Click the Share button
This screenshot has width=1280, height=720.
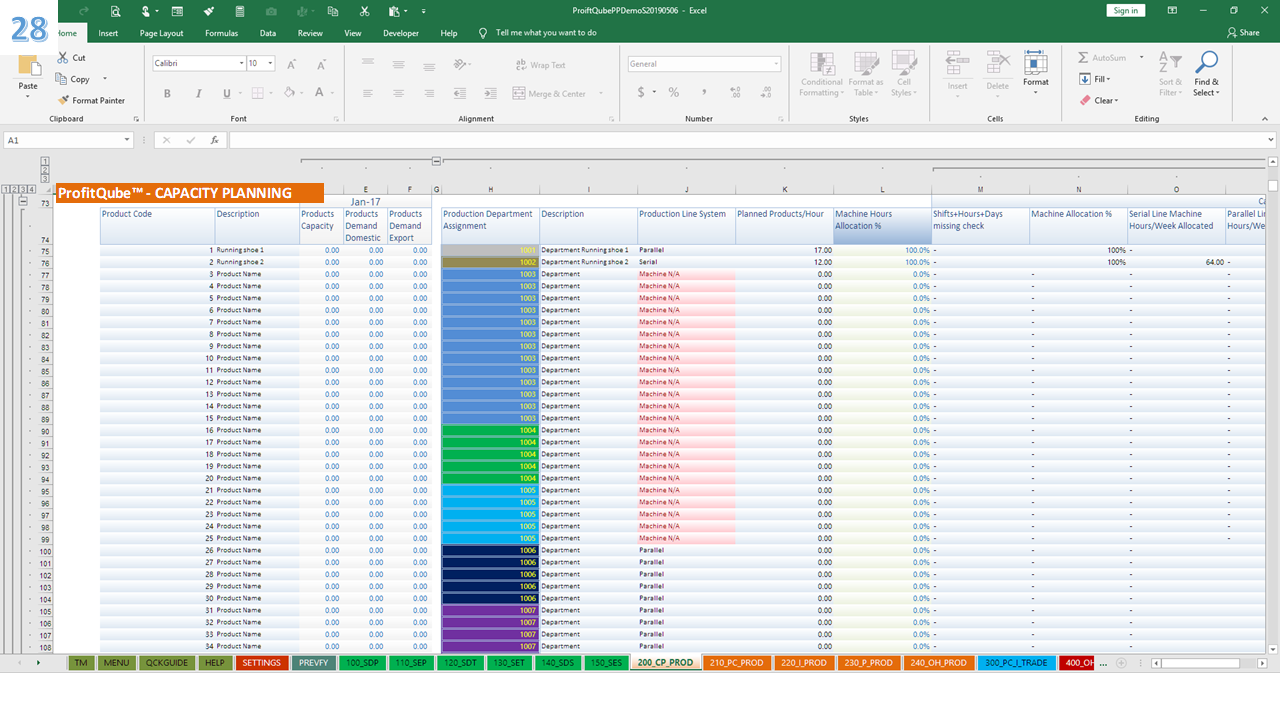click(1243, 33)
